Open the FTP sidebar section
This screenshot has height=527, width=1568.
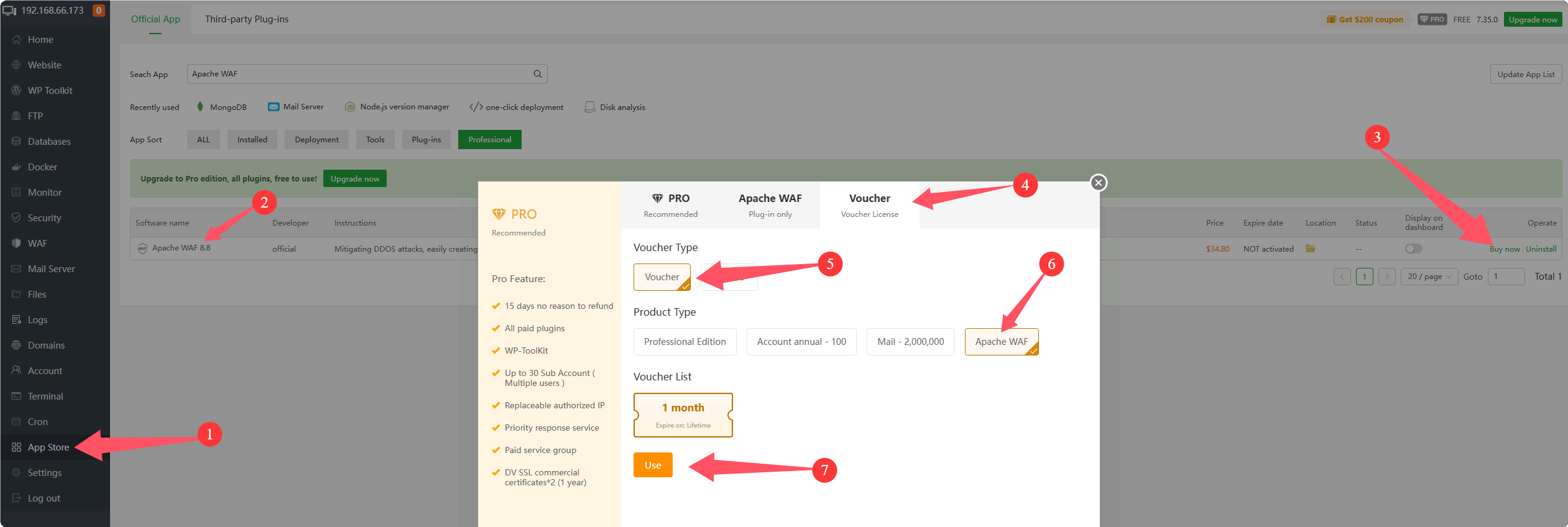click(x=35, y=116)
